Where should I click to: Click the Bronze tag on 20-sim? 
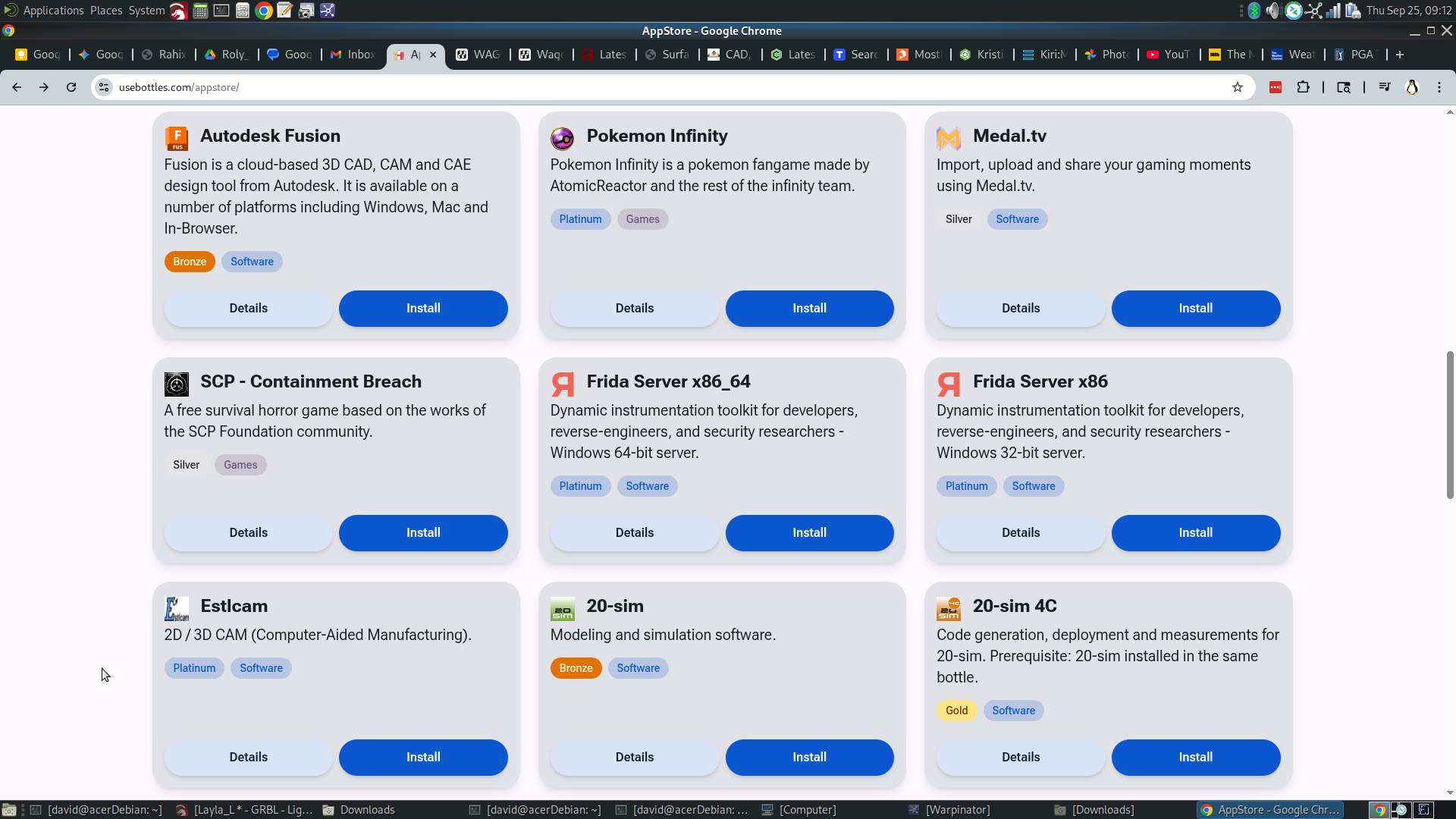pos(576,668)
